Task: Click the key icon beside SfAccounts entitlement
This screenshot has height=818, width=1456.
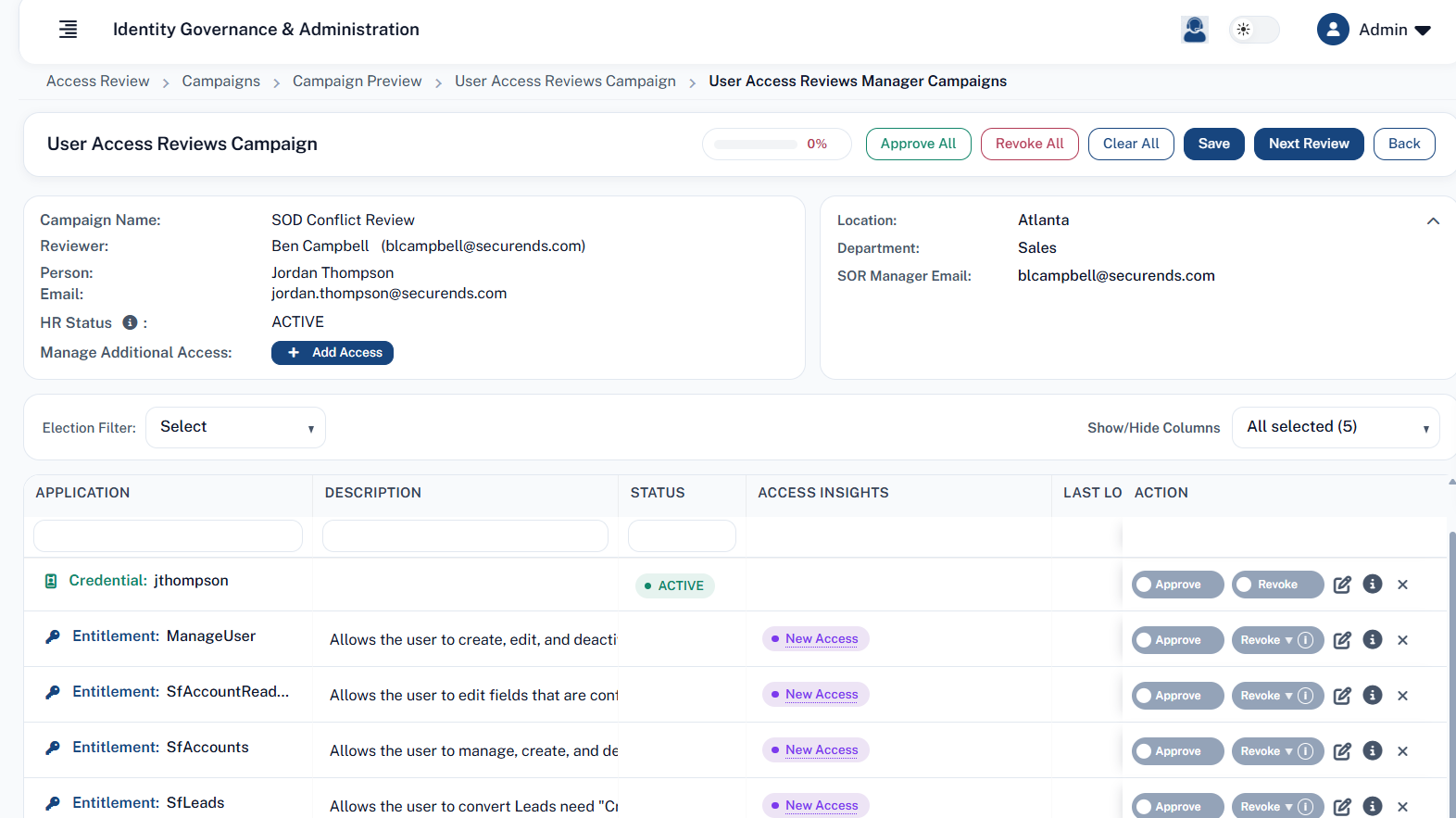Action: 53,748
